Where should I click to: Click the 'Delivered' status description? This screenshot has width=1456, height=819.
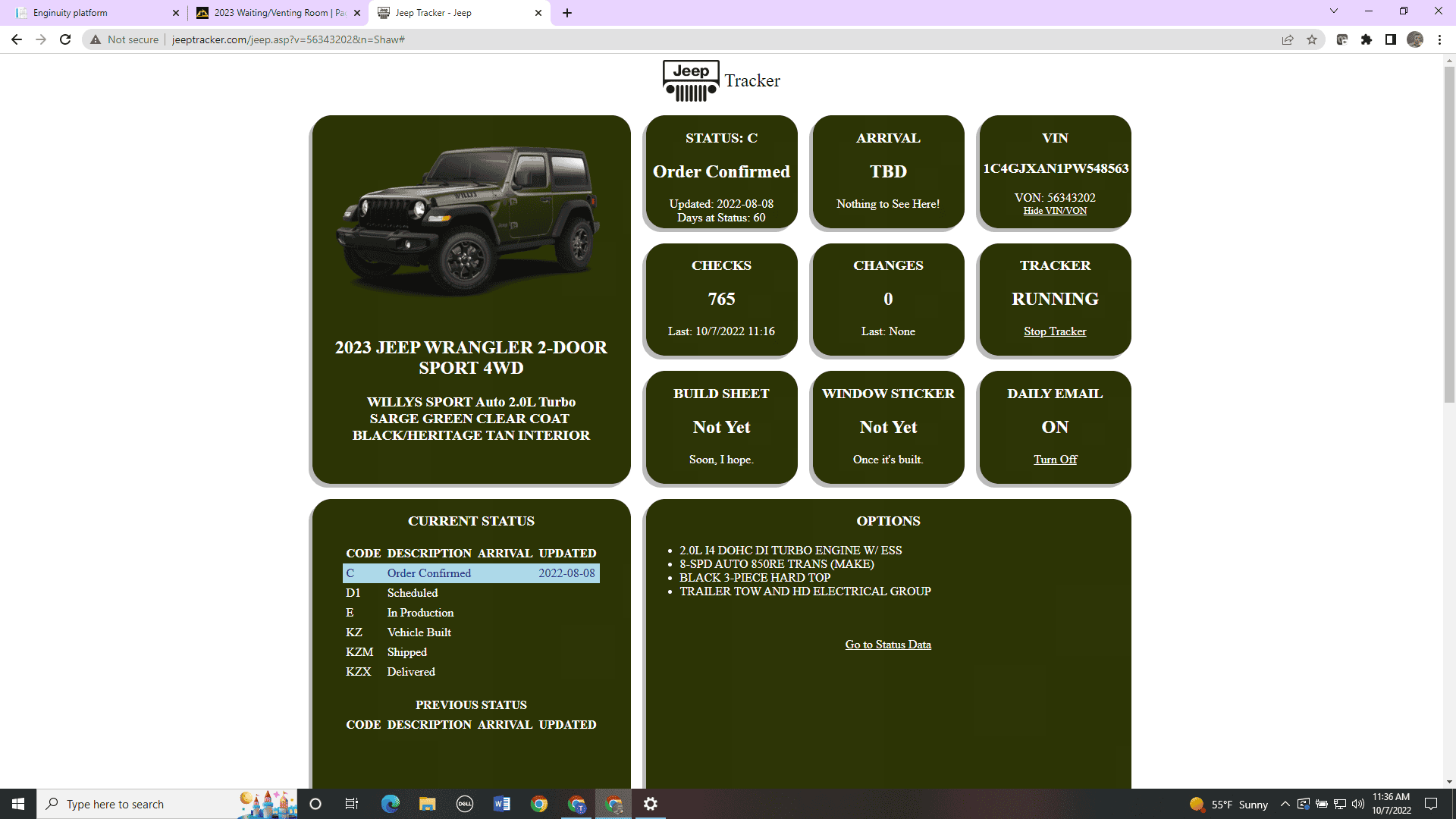pyautogui.click(x=411, y=672)
